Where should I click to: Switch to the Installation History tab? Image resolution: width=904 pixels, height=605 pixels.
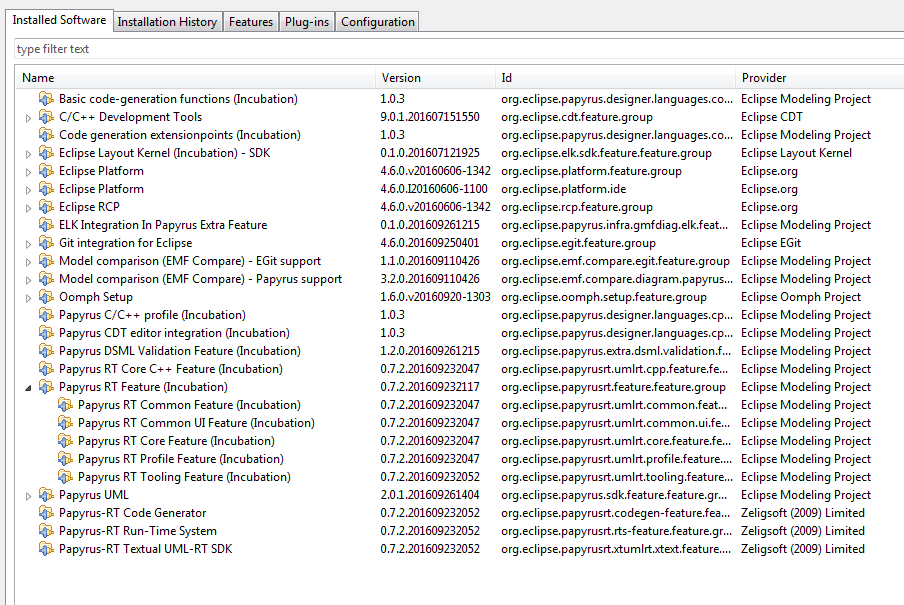[x=167, y=22]
